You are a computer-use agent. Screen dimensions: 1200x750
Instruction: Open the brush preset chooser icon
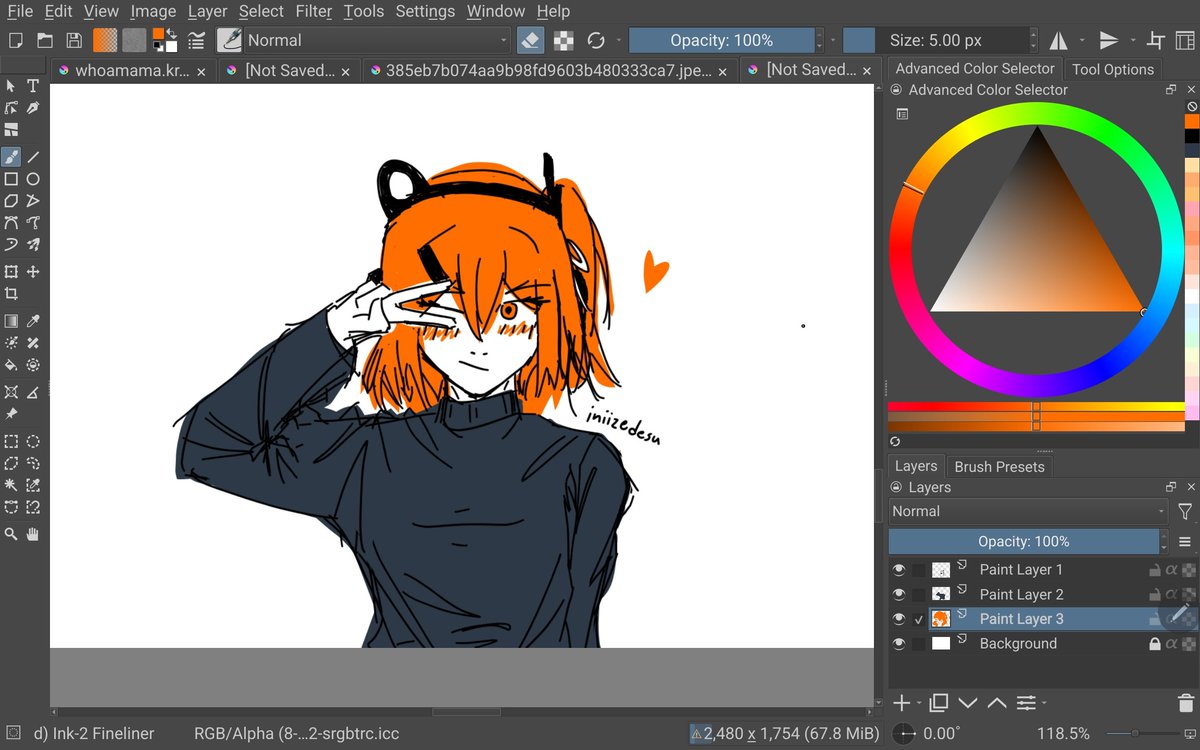pyautogui.click(x=230, y=40)
